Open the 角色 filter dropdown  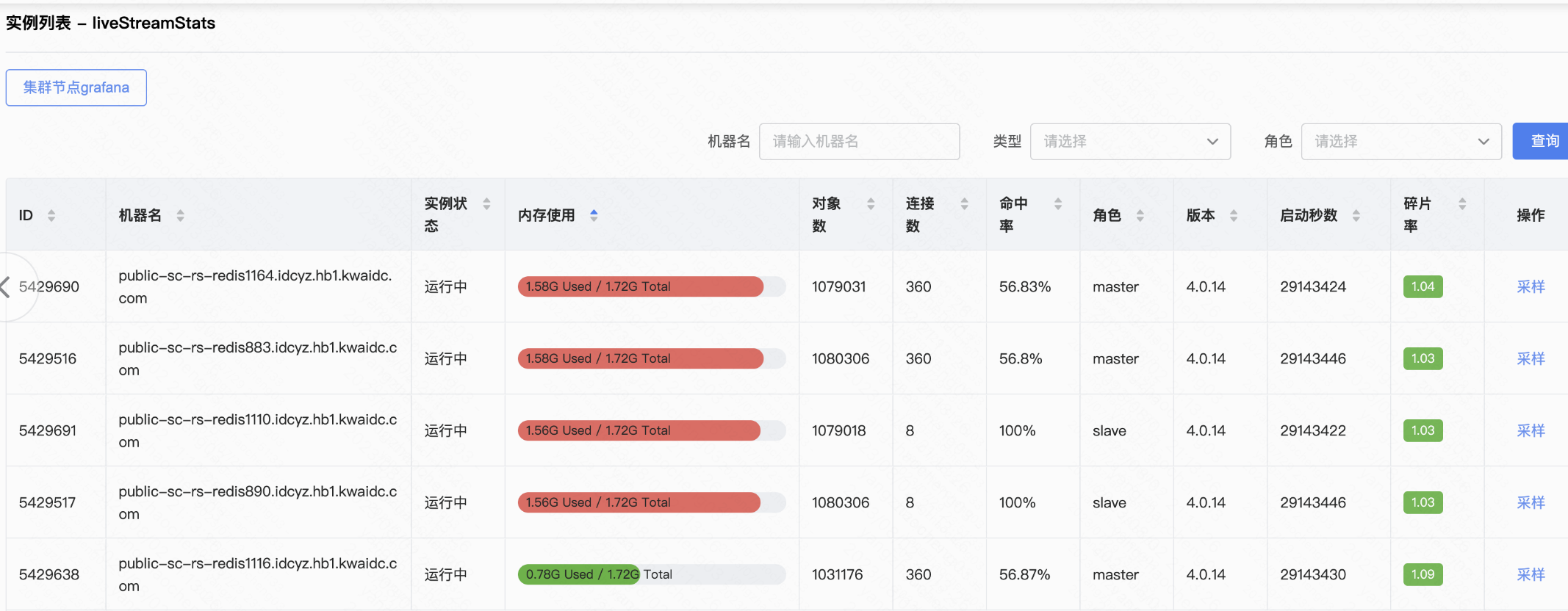click(1400, 142)
